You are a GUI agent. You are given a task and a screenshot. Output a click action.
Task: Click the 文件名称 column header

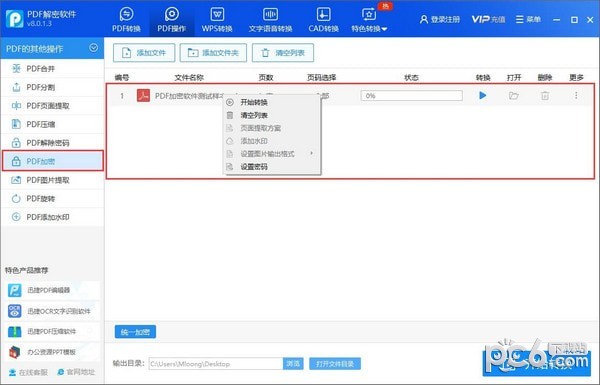click(x=189, y=78)
